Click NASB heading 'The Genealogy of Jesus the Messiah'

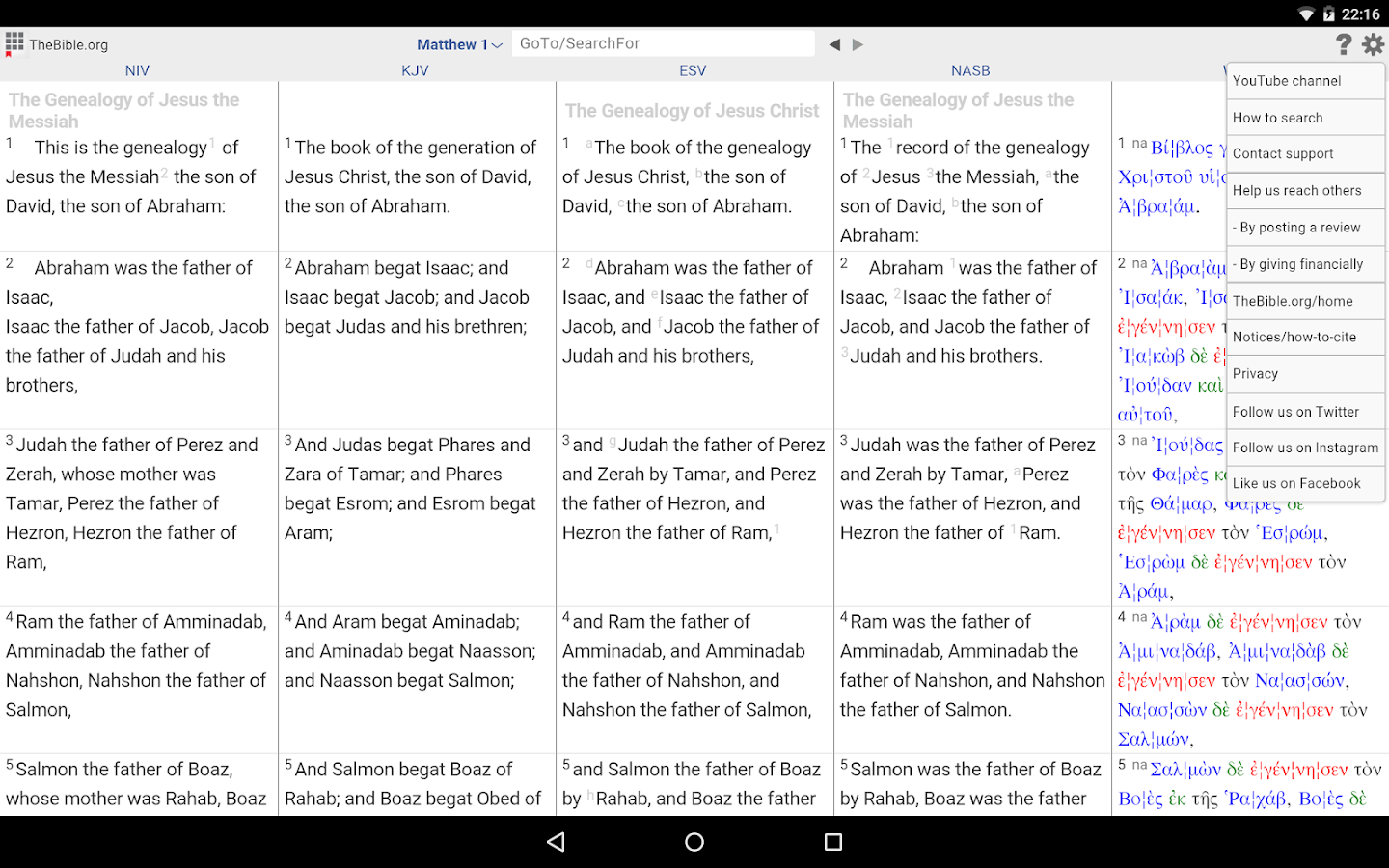(958, 111)
